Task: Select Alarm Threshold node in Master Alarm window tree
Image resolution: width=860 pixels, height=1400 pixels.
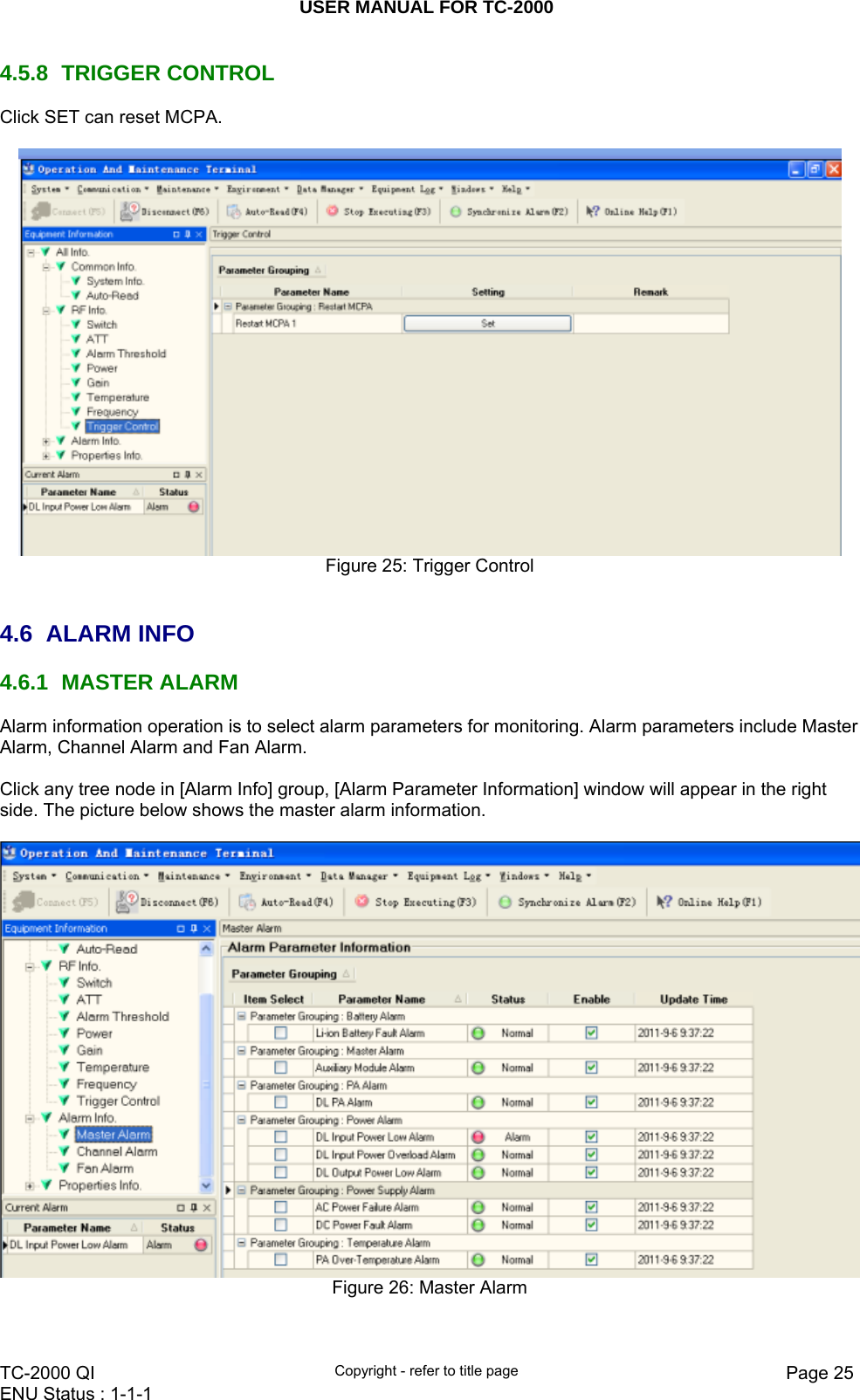Action: [x=123, y=1017]
